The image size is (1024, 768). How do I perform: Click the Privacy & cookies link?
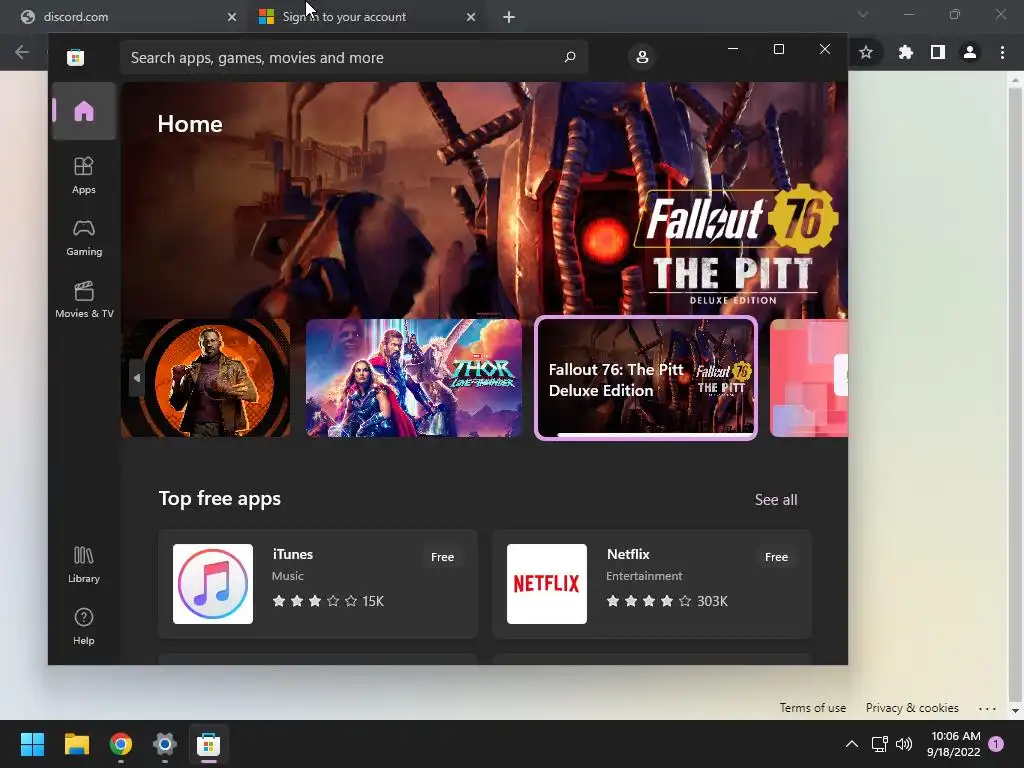[x=912, y=708]
